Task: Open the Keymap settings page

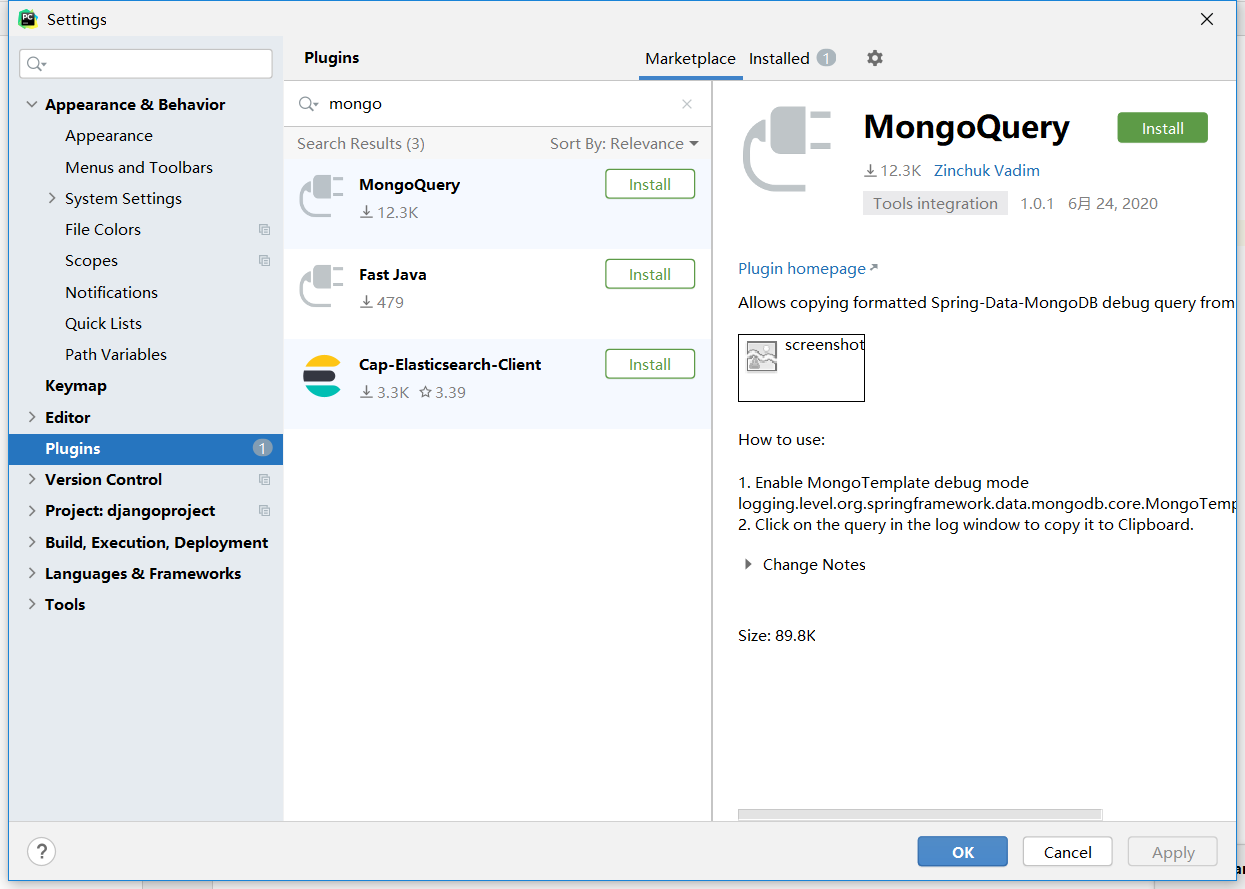Action: (x=76, y=386)
